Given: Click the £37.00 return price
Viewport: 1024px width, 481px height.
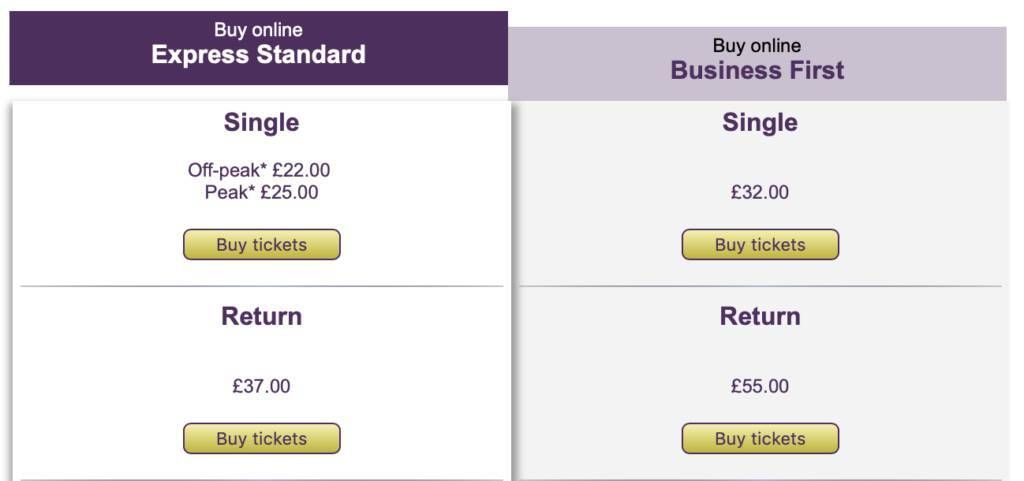Looking at the screenshot, I should (x=261, y=386).
